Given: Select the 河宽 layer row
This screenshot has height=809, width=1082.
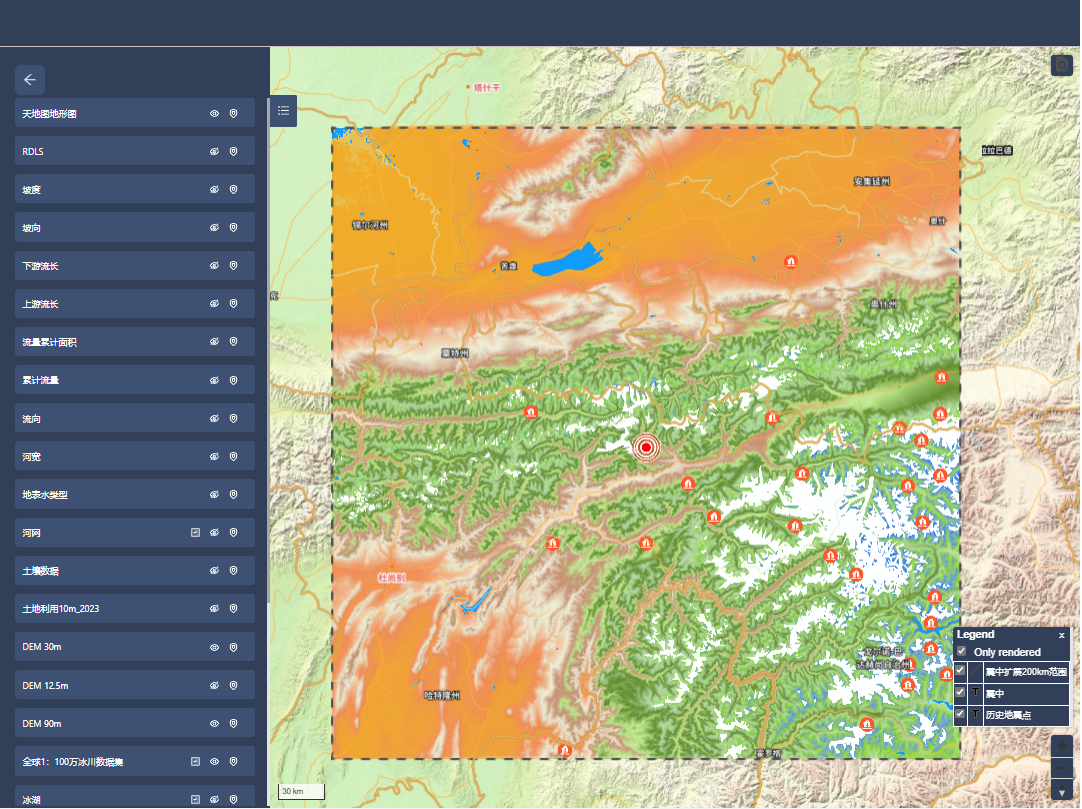Looking at the screenshot, I should [x=135, y=456].
